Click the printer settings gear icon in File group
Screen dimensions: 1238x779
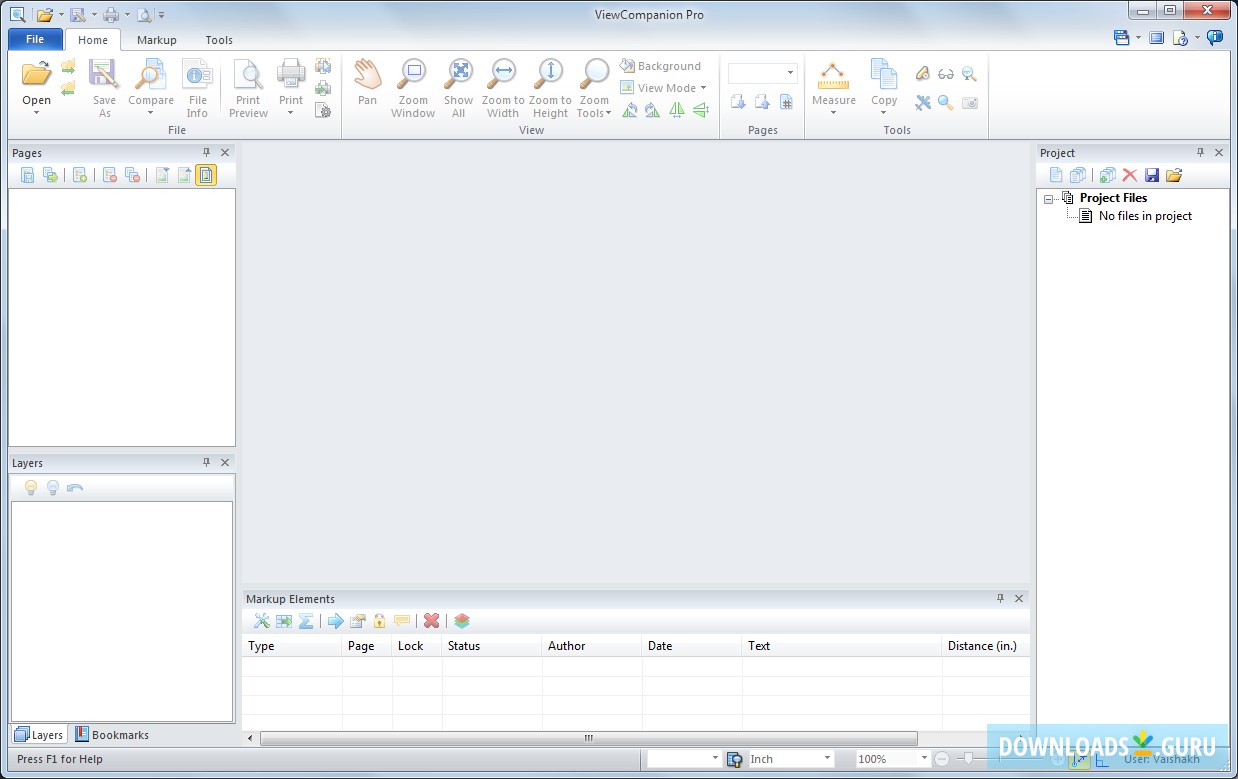click(323, 110)
